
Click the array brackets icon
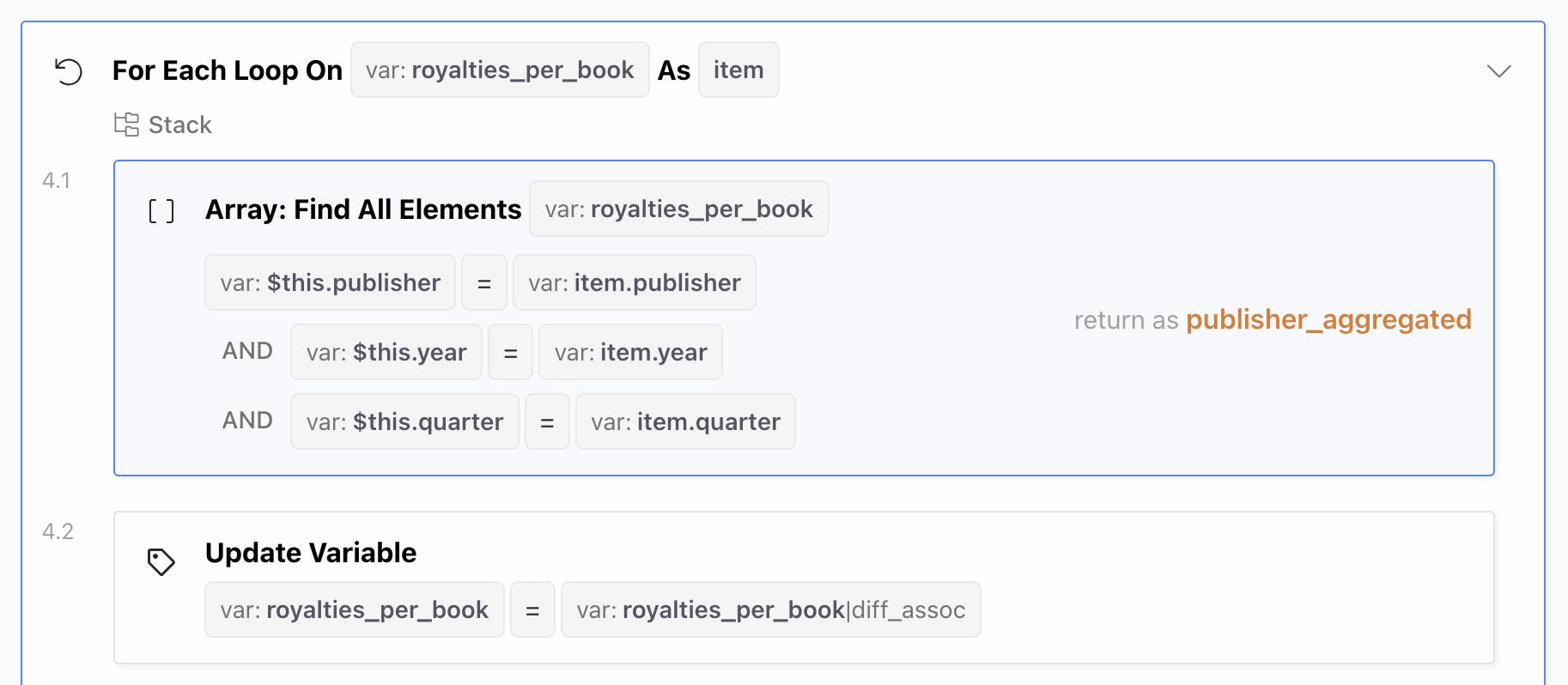[161, 210]
